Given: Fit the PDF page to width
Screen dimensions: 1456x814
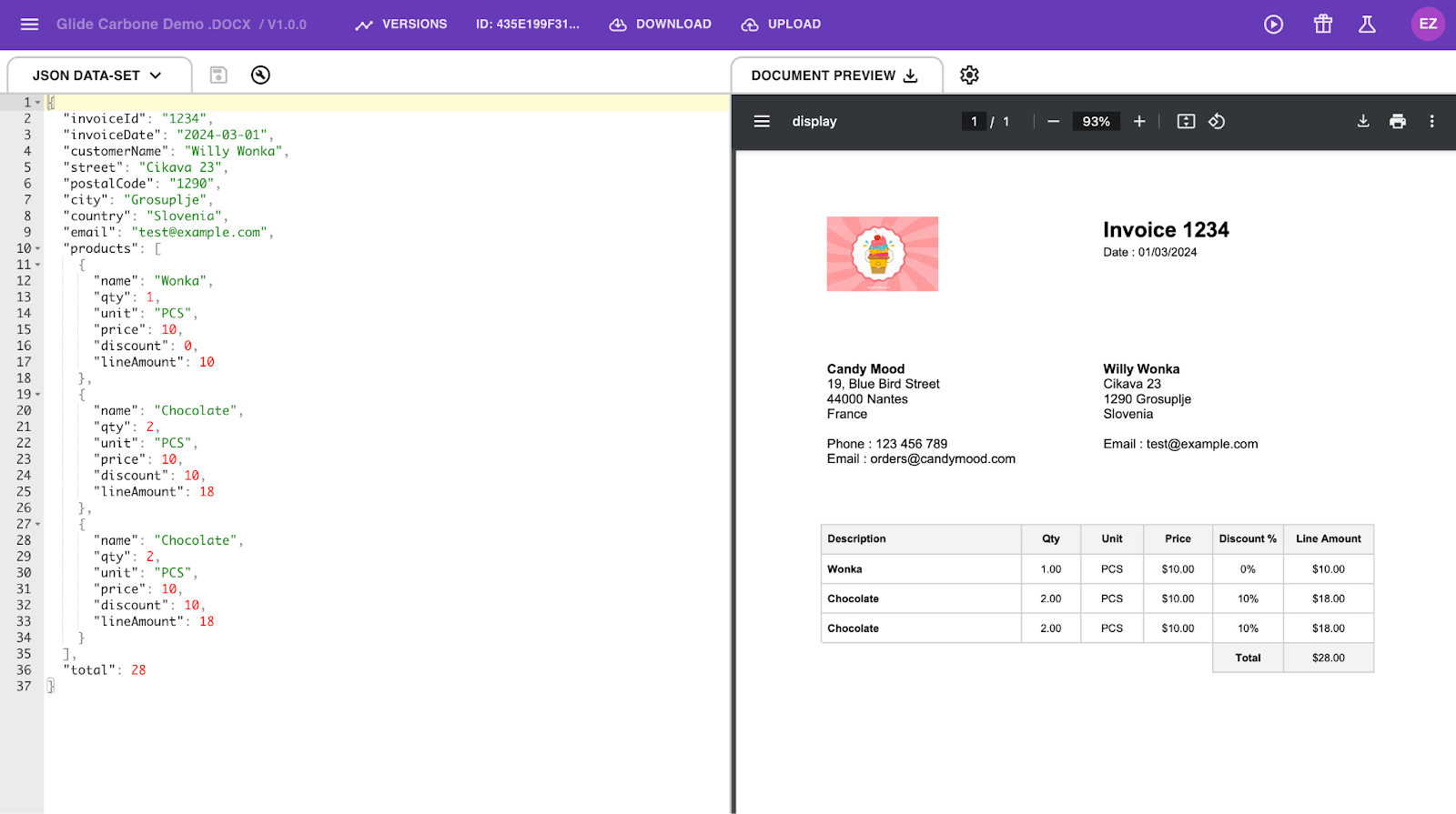Looking at the screenshot, I should (1186, 122).
